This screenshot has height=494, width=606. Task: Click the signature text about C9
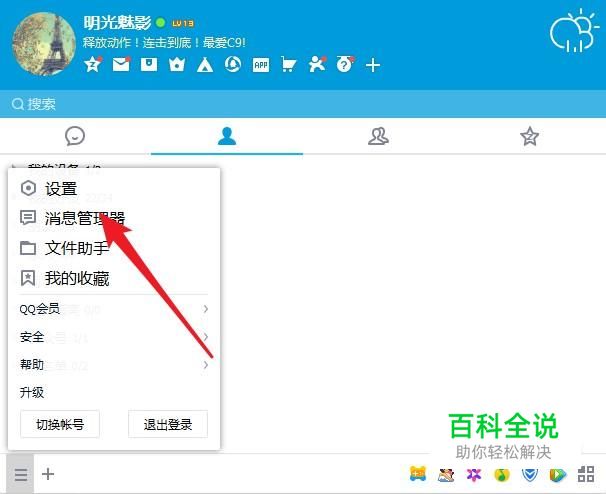pos(164,43)
